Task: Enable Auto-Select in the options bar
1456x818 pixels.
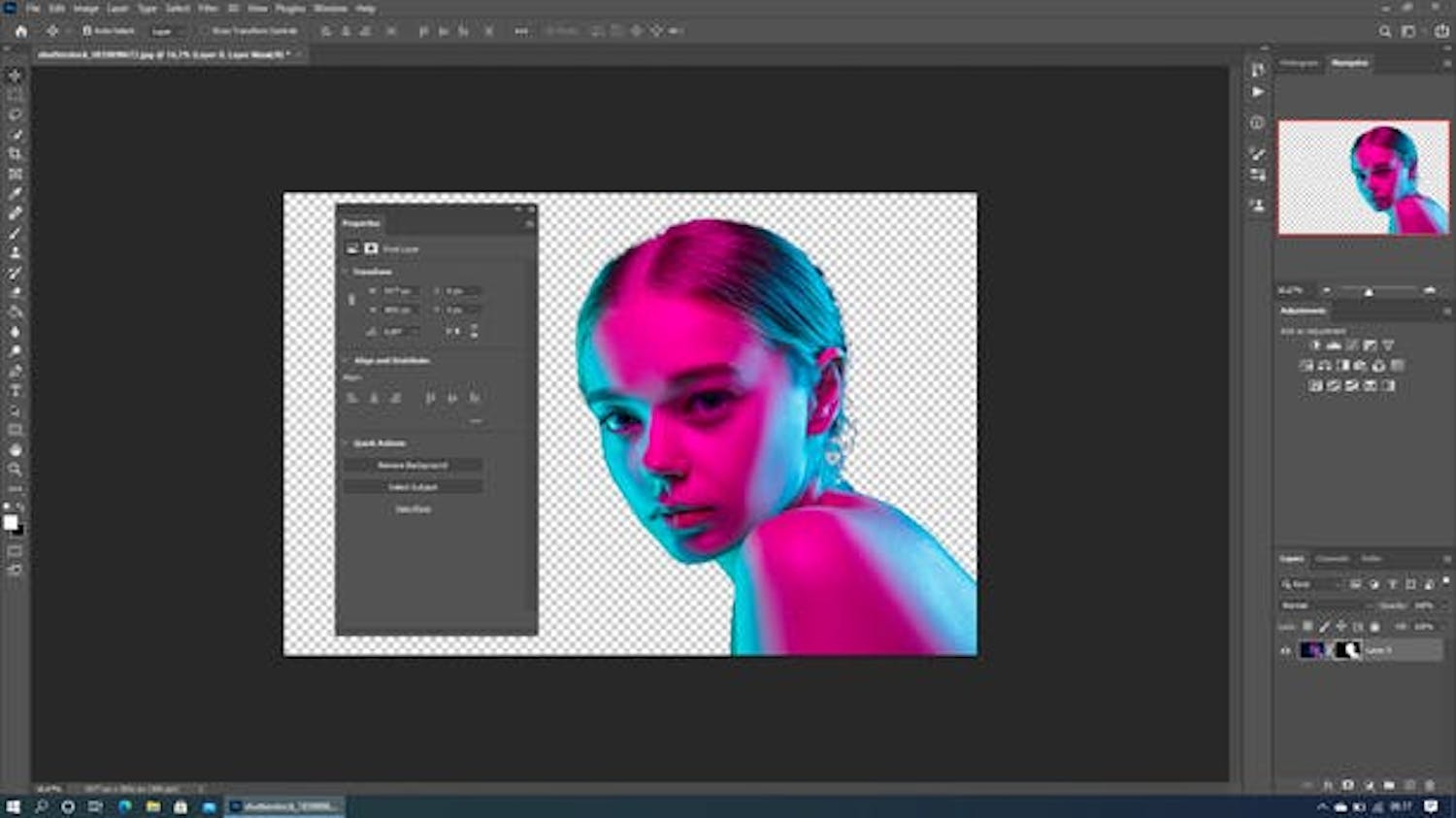Action: click(89, 30)
